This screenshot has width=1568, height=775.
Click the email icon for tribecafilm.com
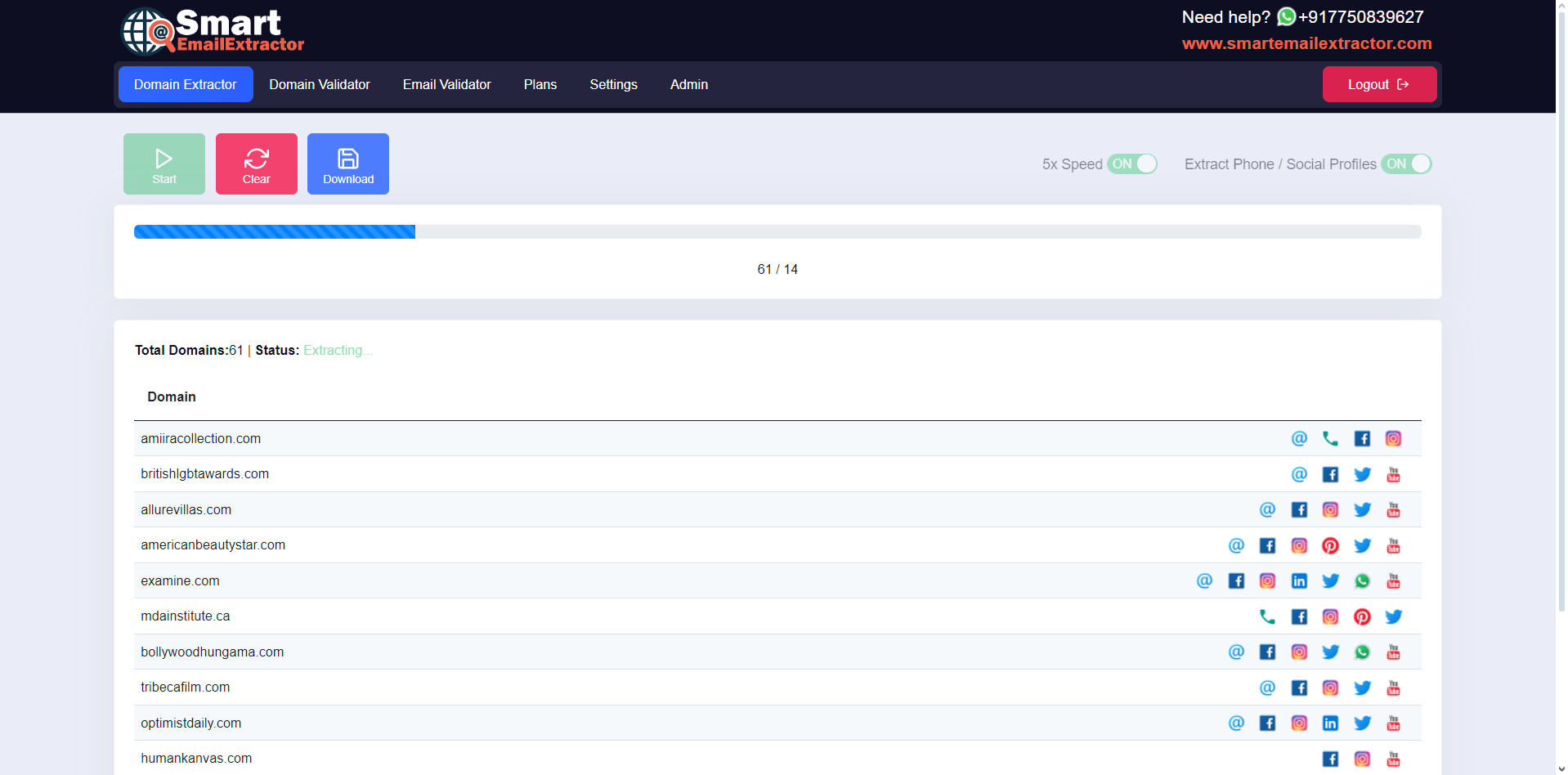pos(1267,688)
